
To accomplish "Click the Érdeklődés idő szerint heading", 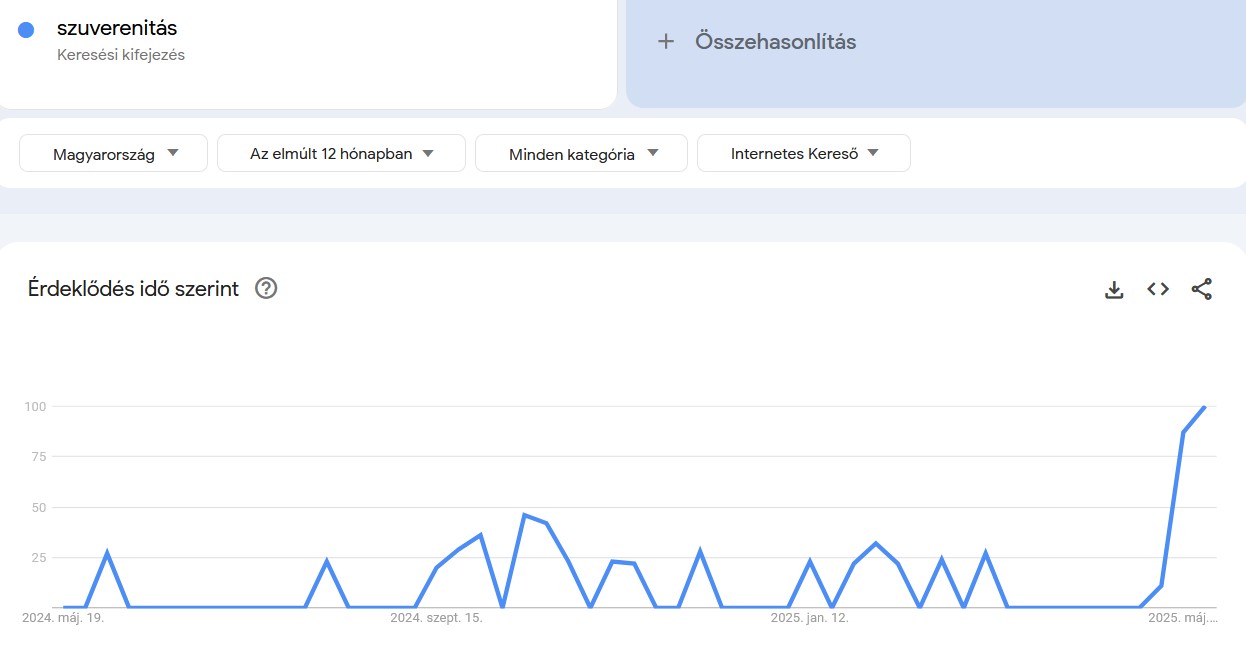I will pyautogui.click(x=131, y=288).
